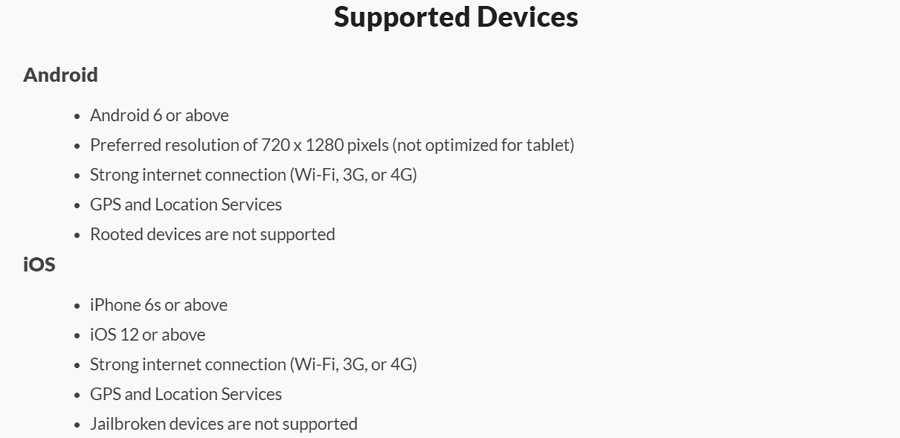Click 'GPS and Location Services' under Android
Image resolution: width=900 pixels, height=438 pixels.
[x=186, y=204]
